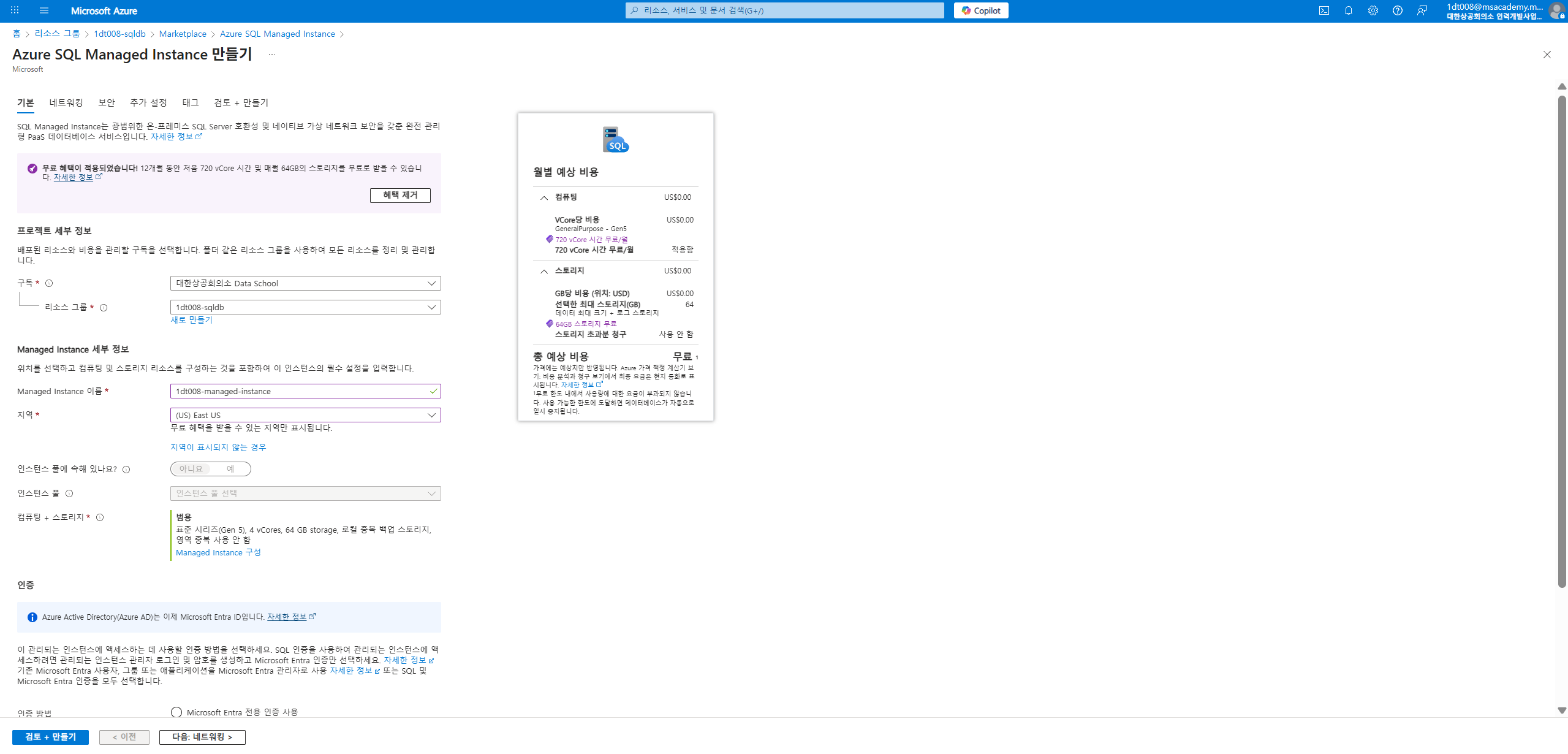Click the Managed Instance 이름 input field
Viewport: 1568px width, 754px height.
pyautogui.click(x=300, y=391)
